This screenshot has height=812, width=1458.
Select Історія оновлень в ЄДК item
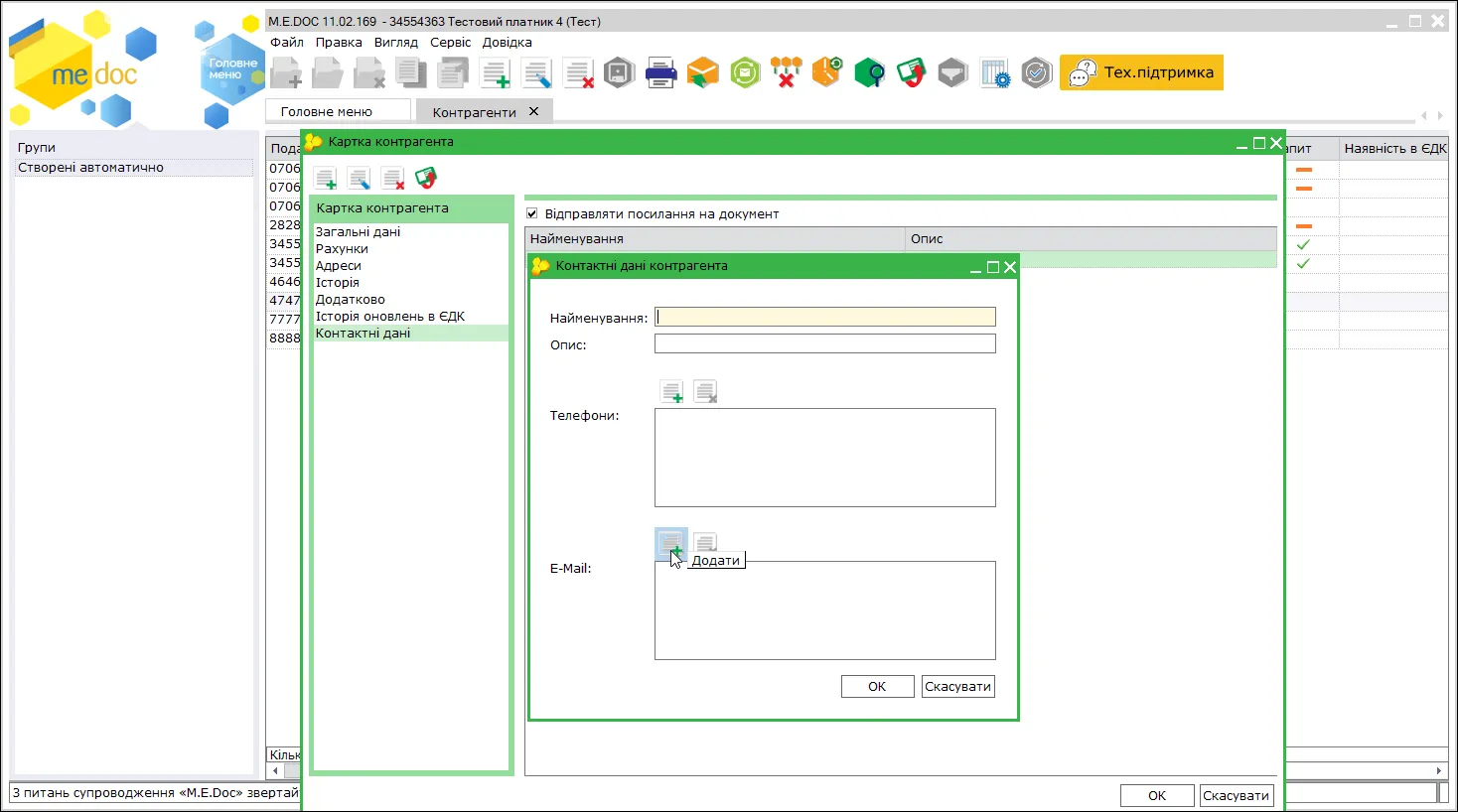click(389, 316)
